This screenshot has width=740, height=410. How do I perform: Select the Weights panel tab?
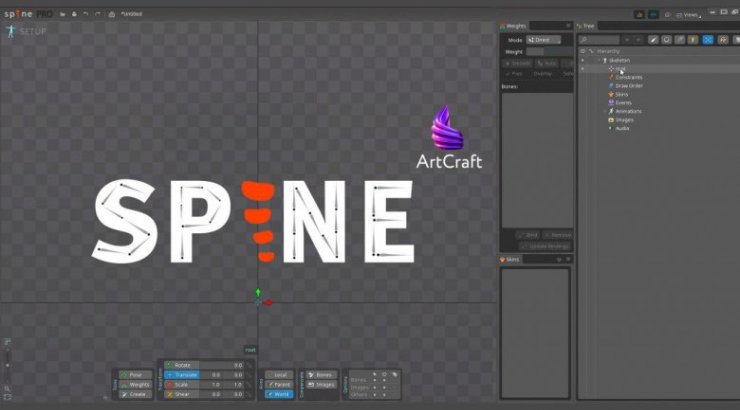tap(513, 26)
